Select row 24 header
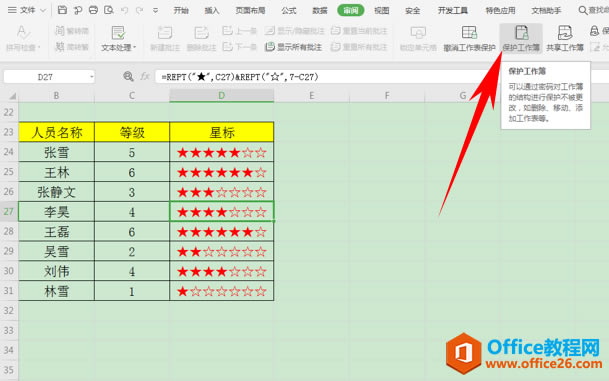Screen dimensions: 609x381 tap(9, 152)
